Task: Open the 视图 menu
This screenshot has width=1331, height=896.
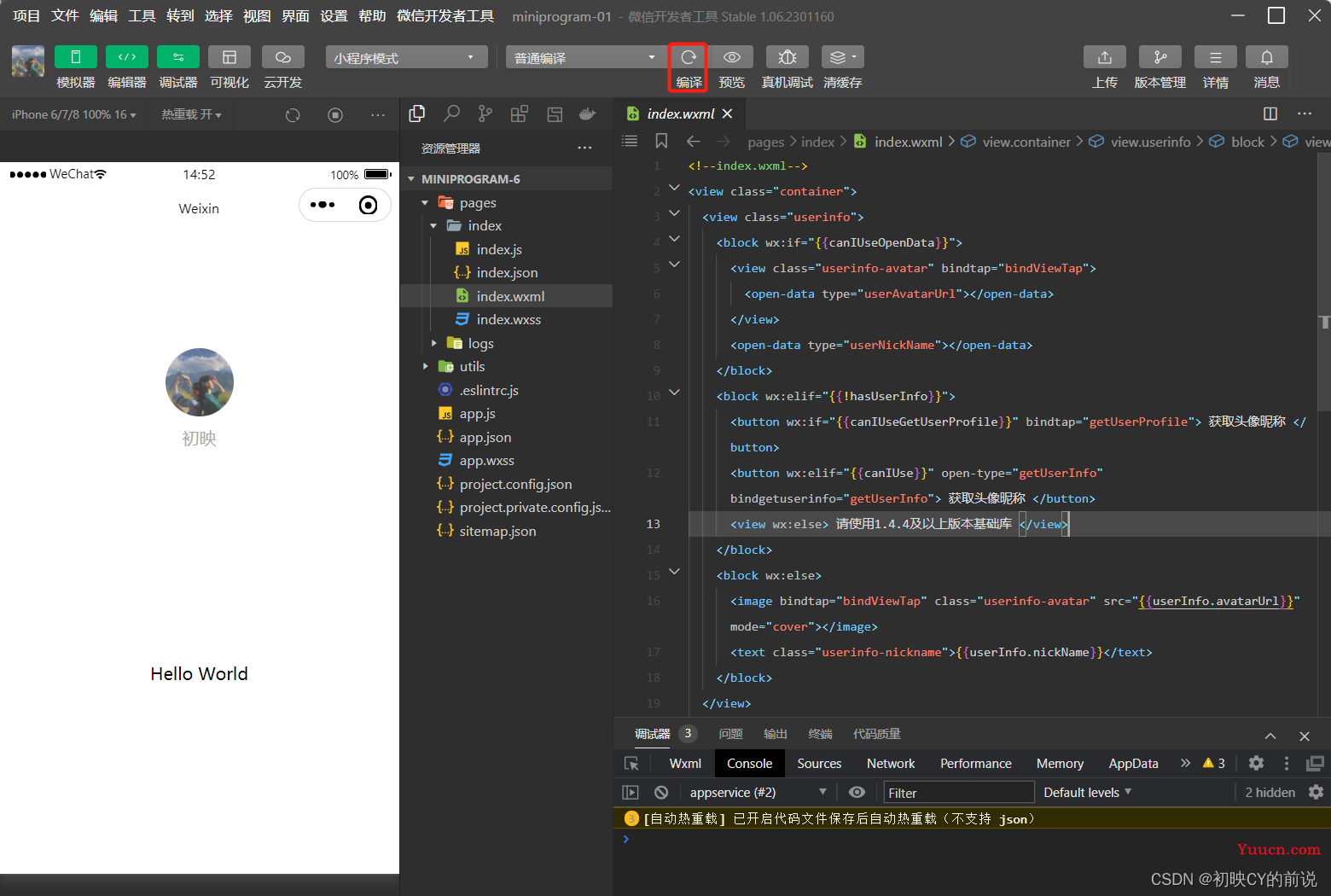Action: pyautogui.click(x=257, y=16)
